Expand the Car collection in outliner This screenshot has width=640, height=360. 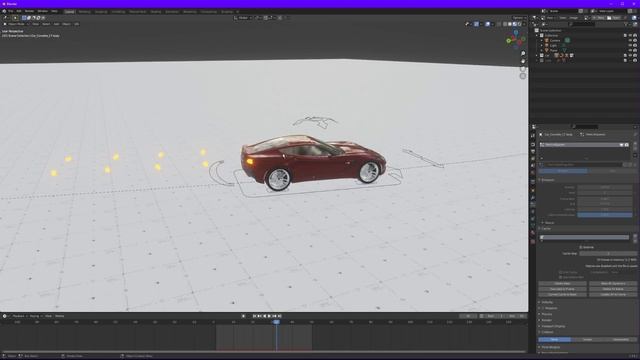[537, 55]
